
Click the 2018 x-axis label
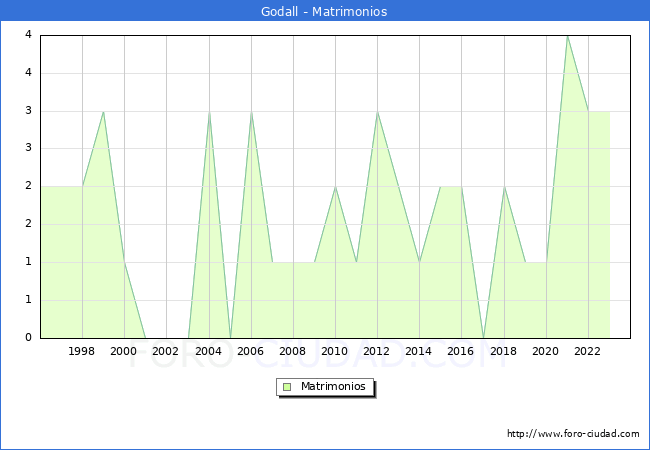pos(503,351)
